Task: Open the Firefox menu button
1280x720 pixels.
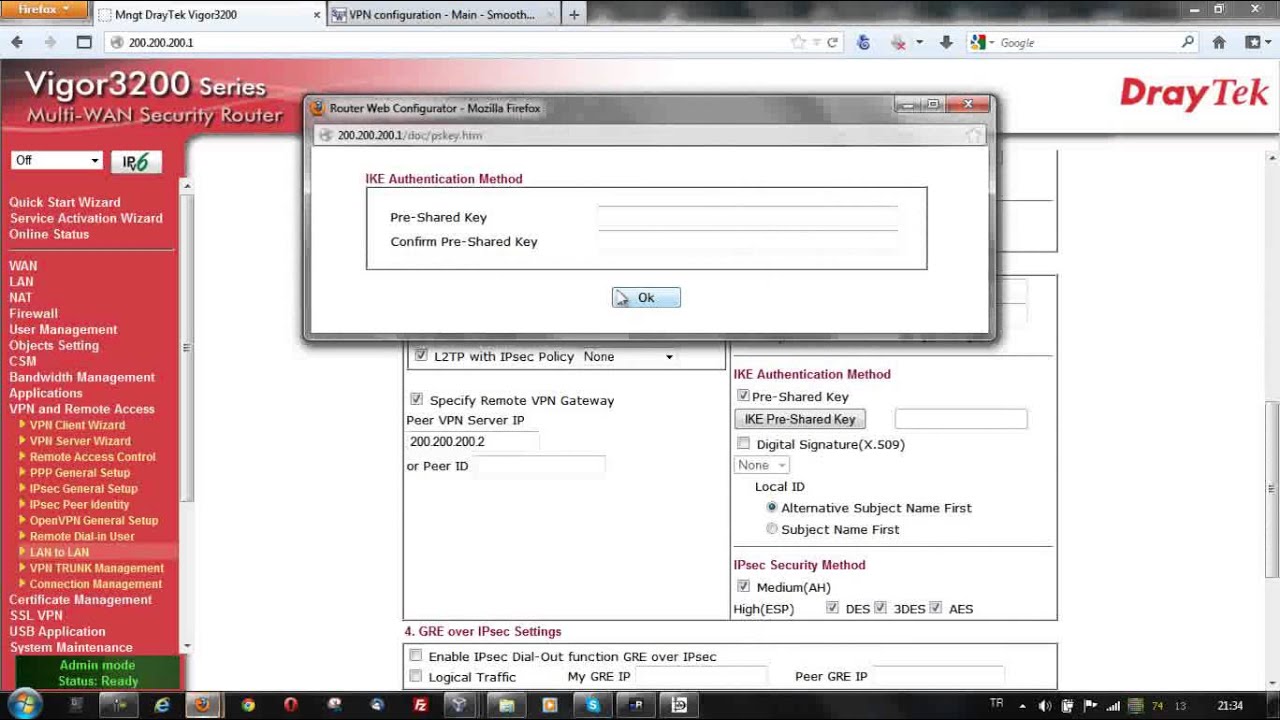Action: pyautogui.click(x=46, y=9)
